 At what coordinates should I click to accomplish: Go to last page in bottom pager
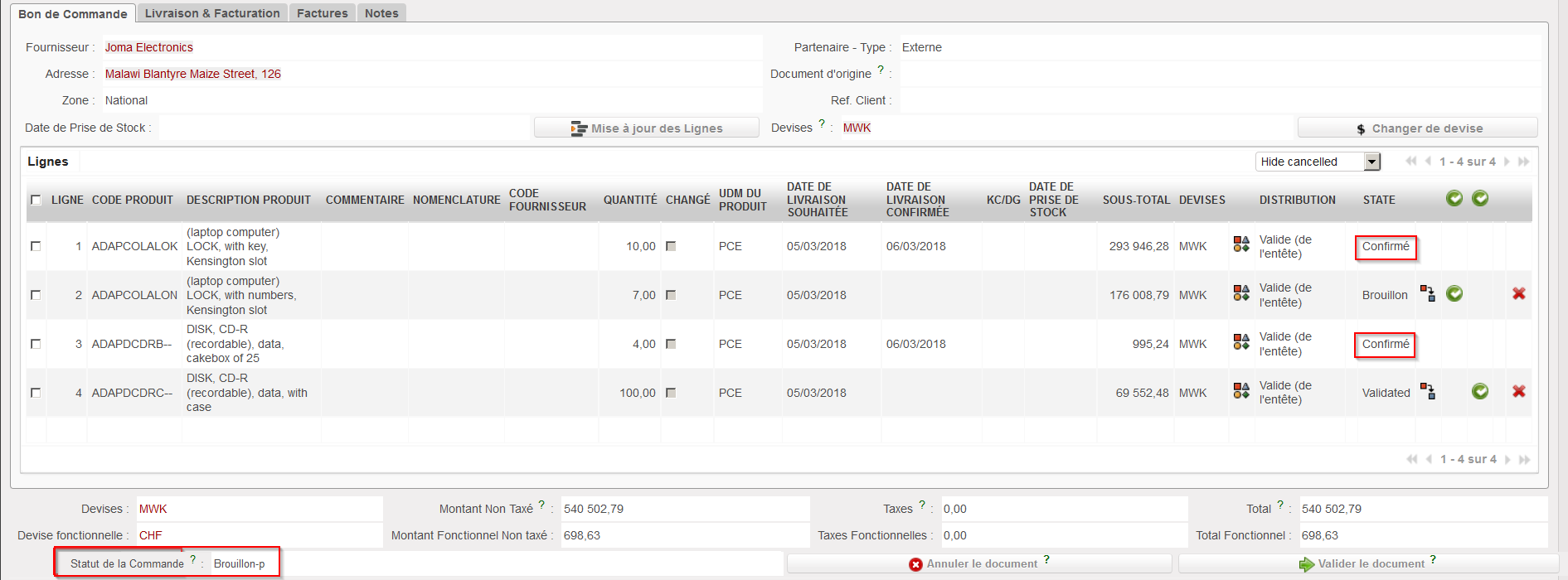pyautogui.click(x=1523, y=459)
